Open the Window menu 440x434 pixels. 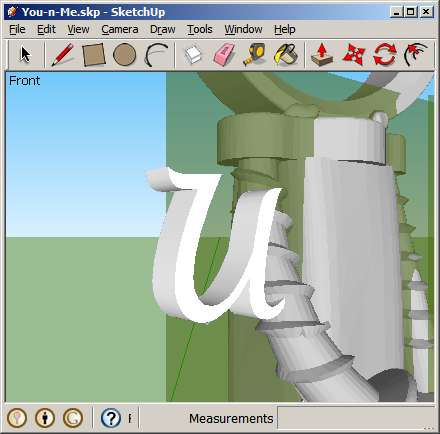243,29
